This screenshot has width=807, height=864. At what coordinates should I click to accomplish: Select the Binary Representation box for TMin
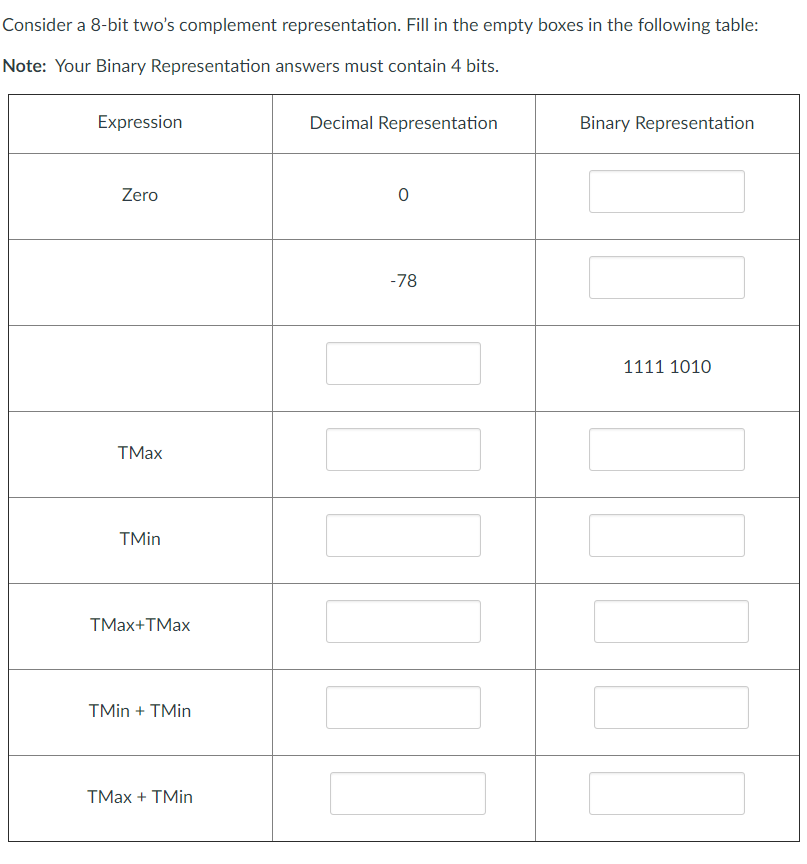(x=666, y=535)
